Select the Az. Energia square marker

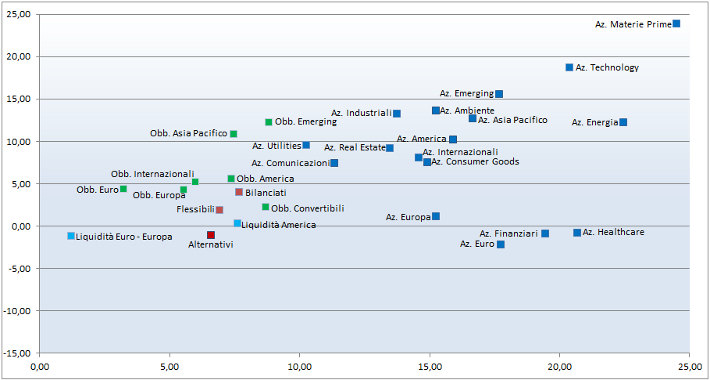click(623, 122)
